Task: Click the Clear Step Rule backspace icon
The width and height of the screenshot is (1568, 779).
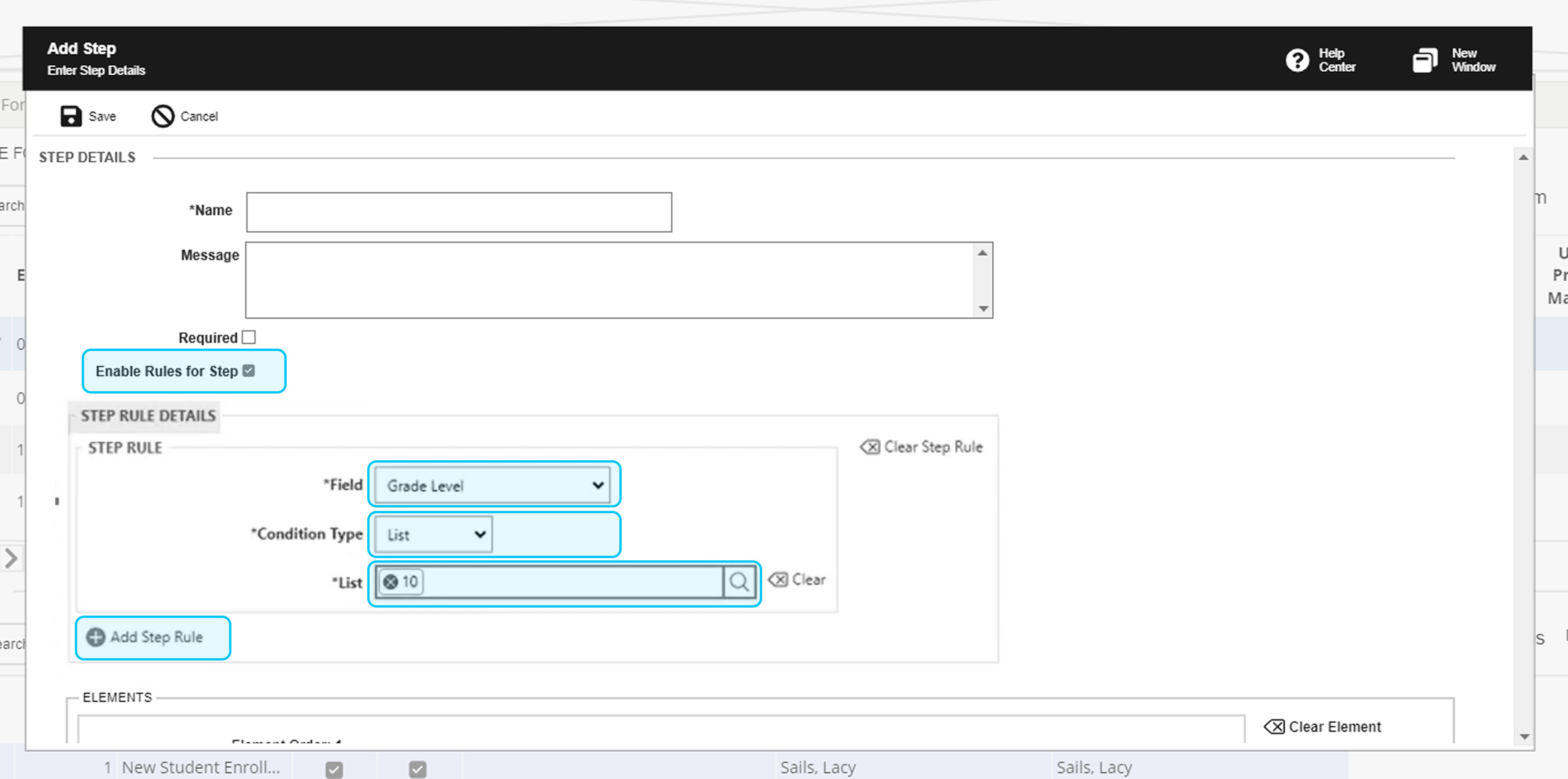Action: (x=870, y=447)
